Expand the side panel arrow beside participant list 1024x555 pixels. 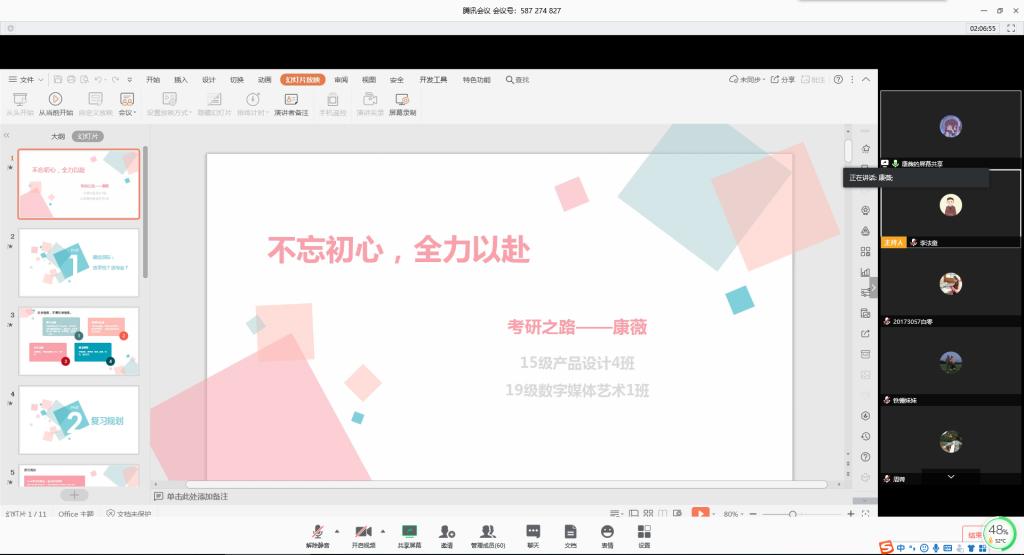pos(873,288)
